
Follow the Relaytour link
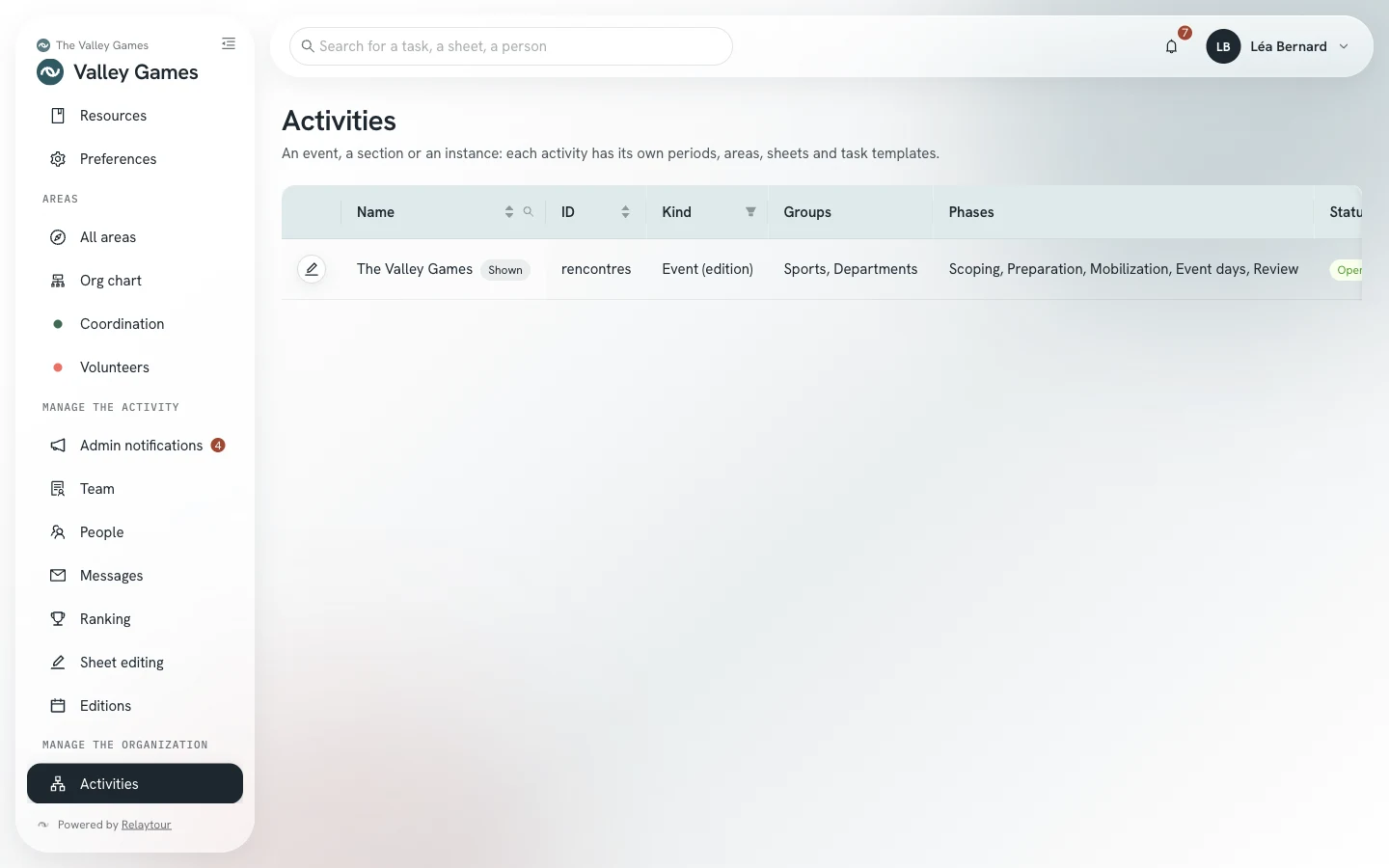[x=147, y=825]
